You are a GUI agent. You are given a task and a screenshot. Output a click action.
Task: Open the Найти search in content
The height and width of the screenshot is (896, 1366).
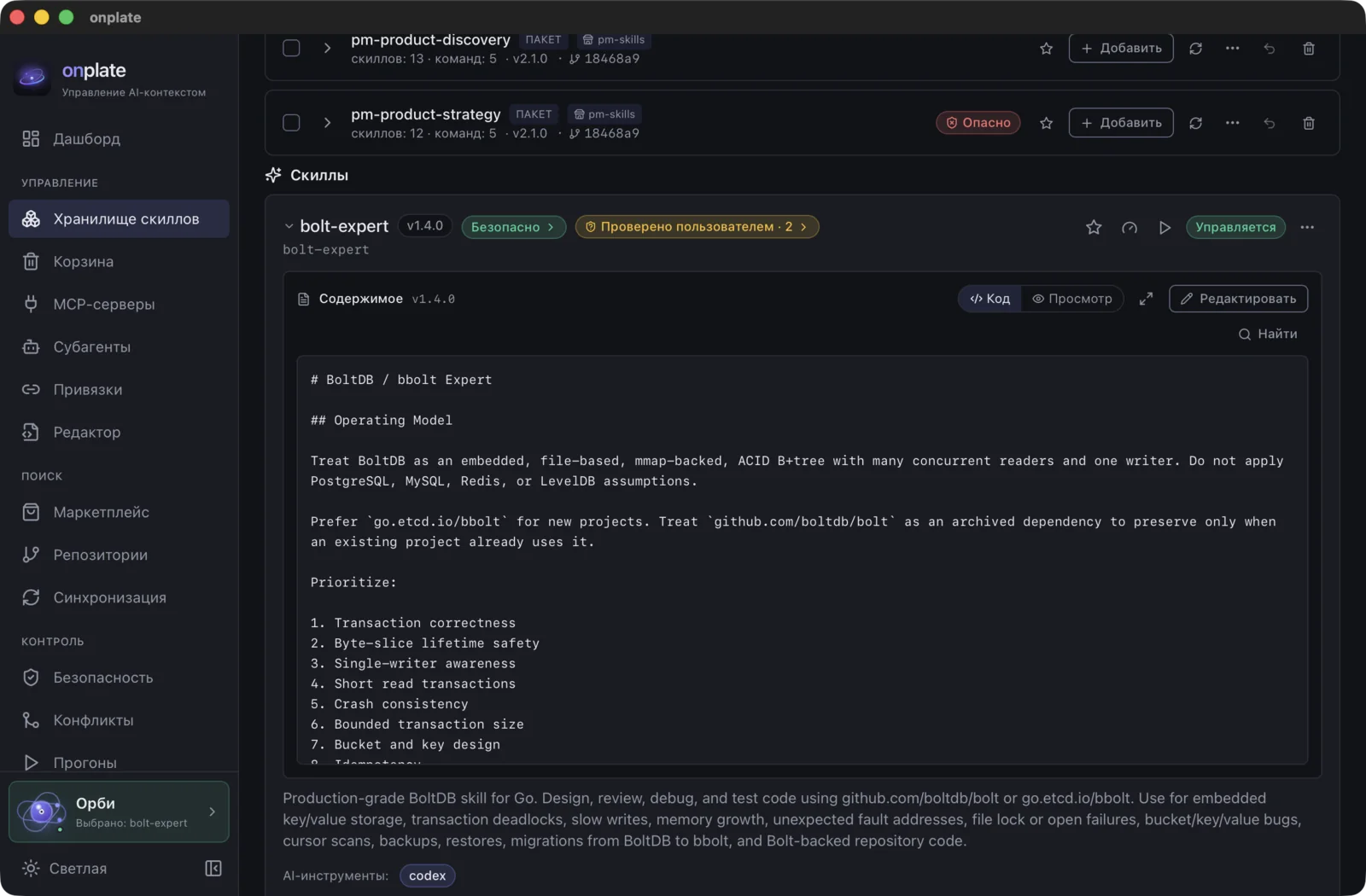pyautogui.click(x=1268, y=334)
